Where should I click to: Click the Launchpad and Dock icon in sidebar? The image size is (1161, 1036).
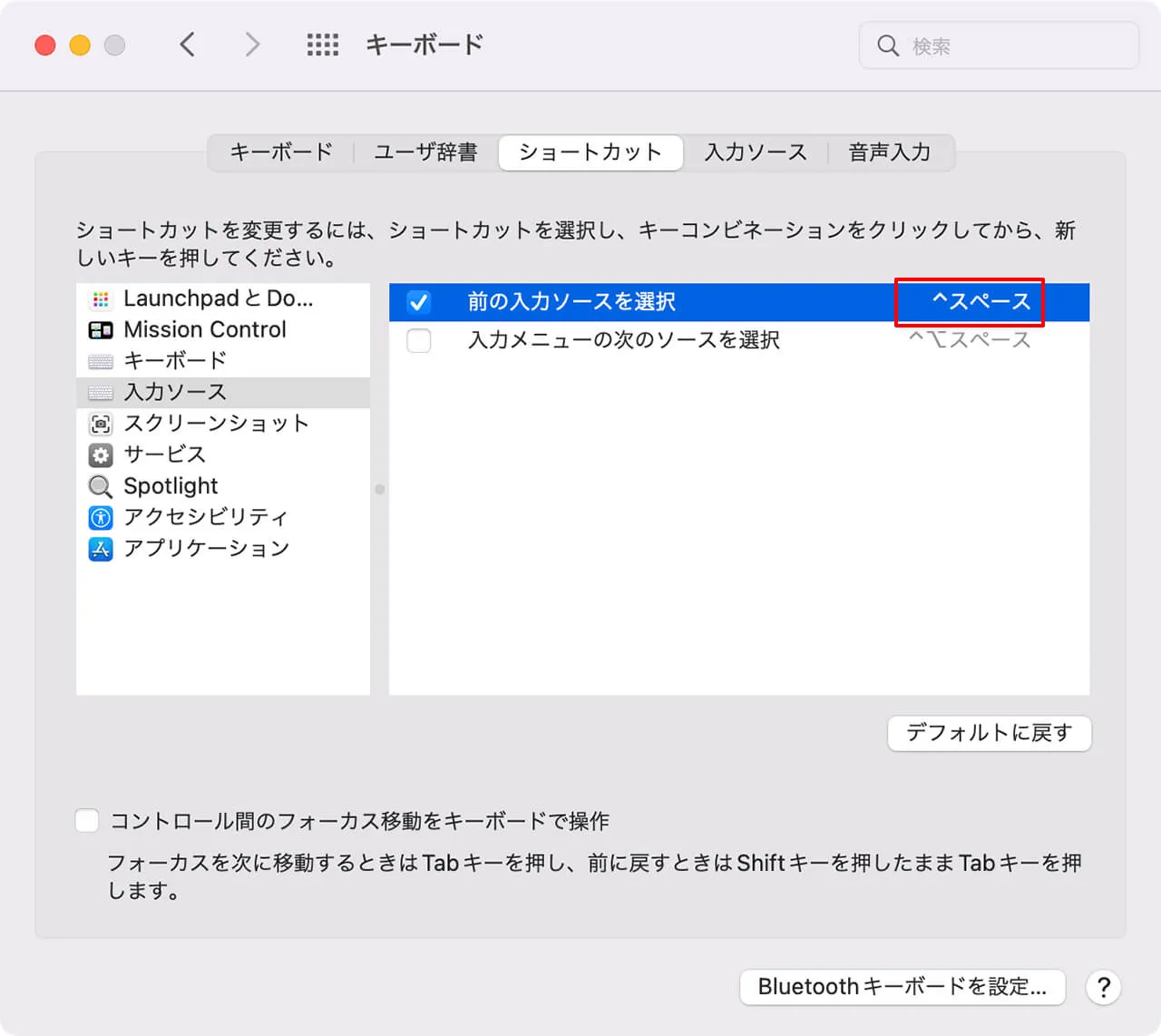(x=101, y=298)
